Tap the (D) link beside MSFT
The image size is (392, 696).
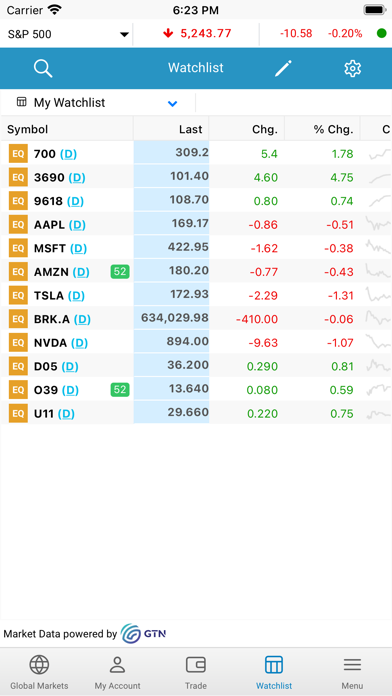click(x=79, y=248)
